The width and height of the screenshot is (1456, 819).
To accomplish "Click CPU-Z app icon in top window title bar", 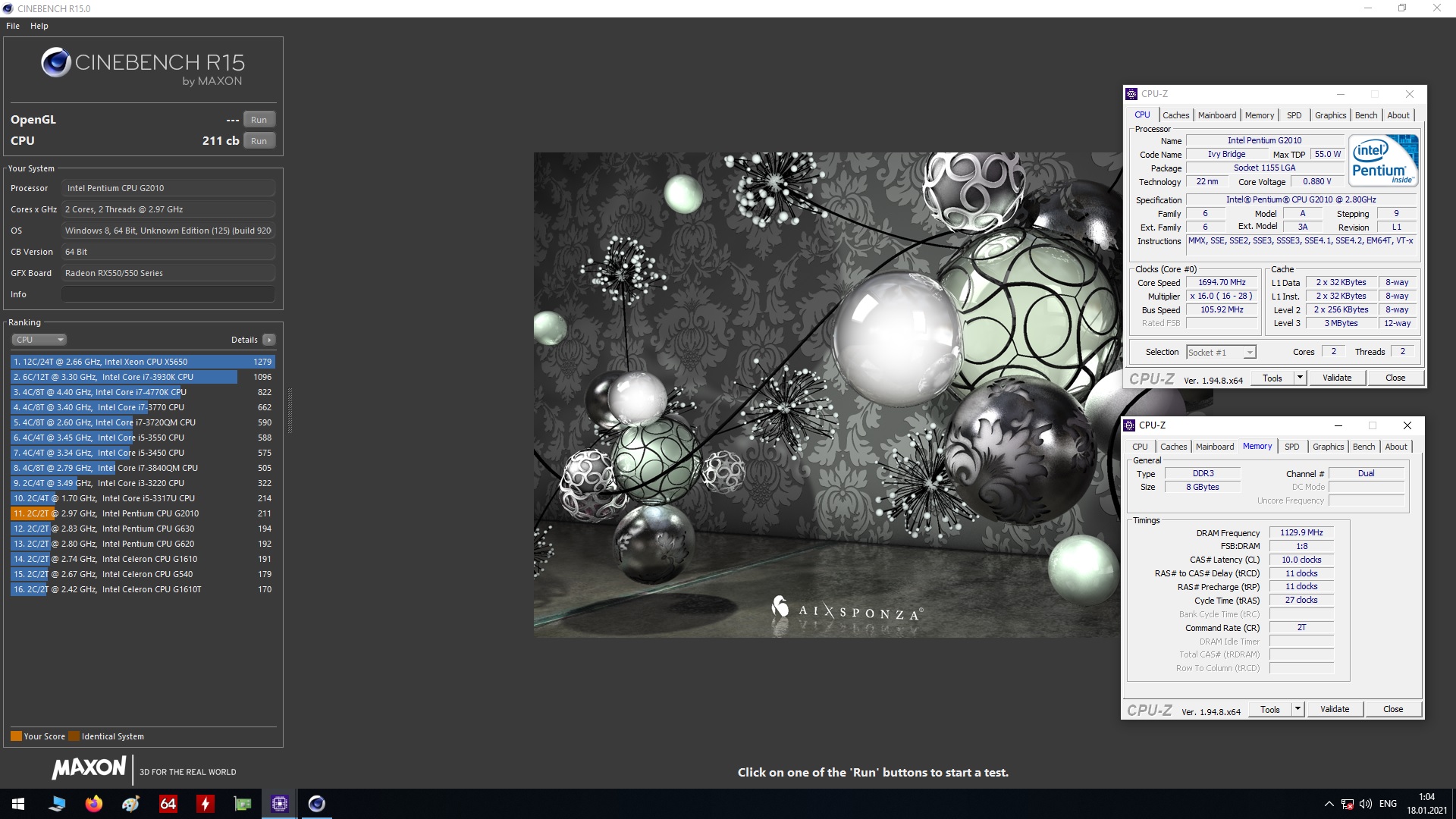I will point(1131,94).
